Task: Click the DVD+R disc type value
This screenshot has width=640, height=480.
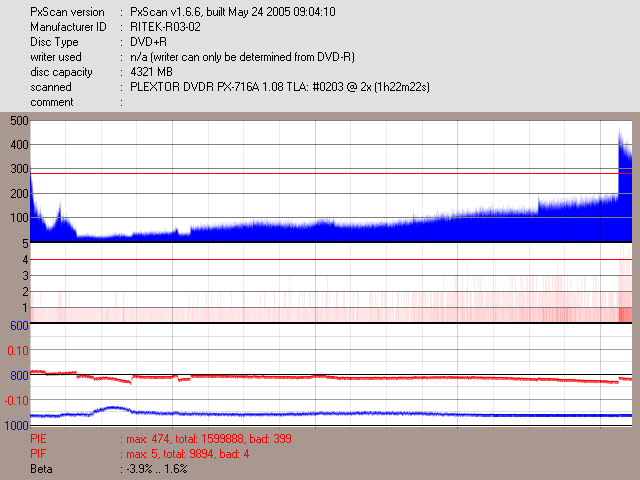Action: click(148, 42)
